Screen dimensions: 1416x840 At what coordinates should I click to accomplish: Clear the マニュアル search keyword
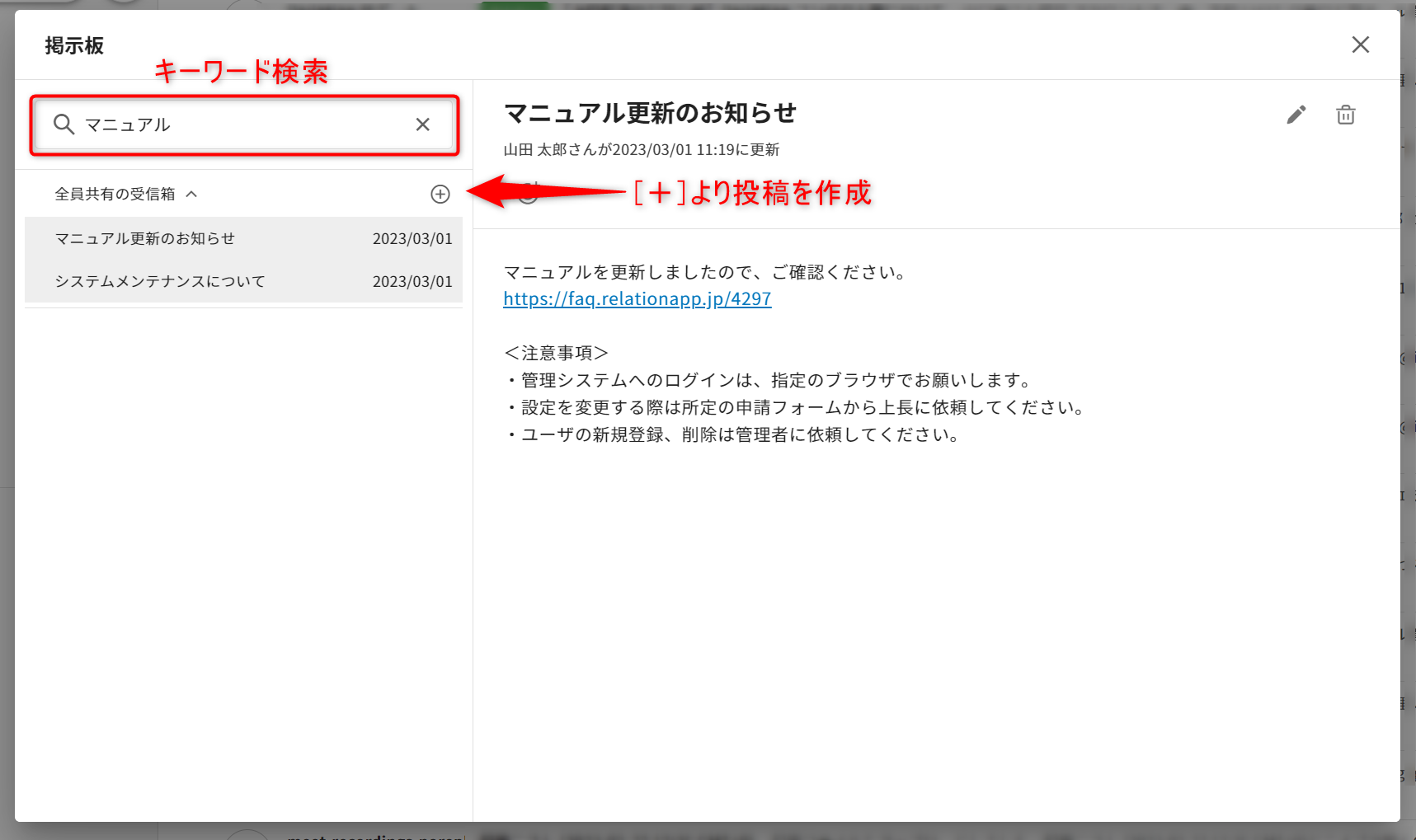(422, 124)
